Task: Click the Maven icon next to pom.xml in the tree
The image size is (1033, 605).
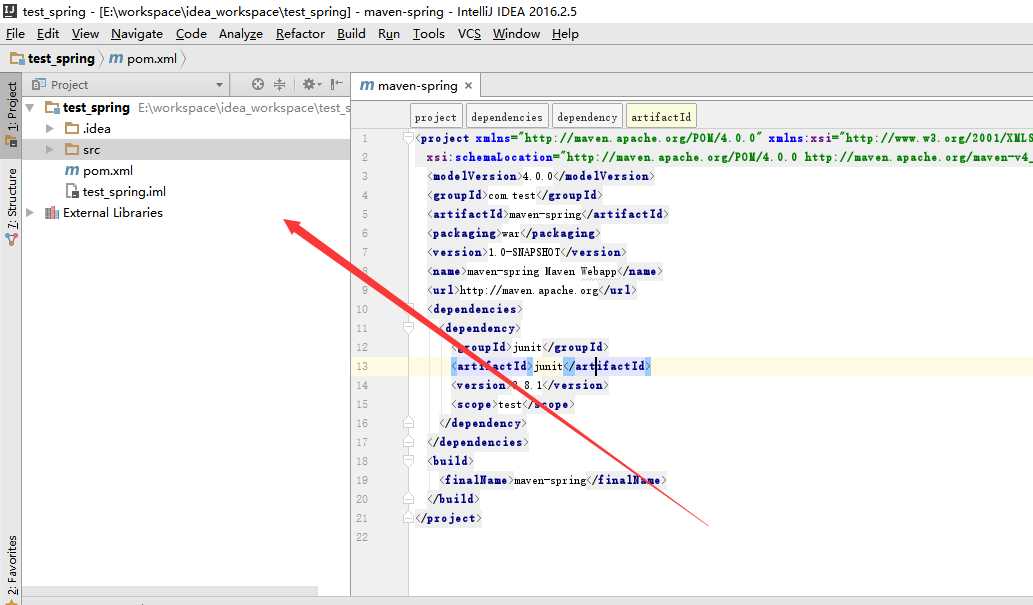Action: (72, 171)
